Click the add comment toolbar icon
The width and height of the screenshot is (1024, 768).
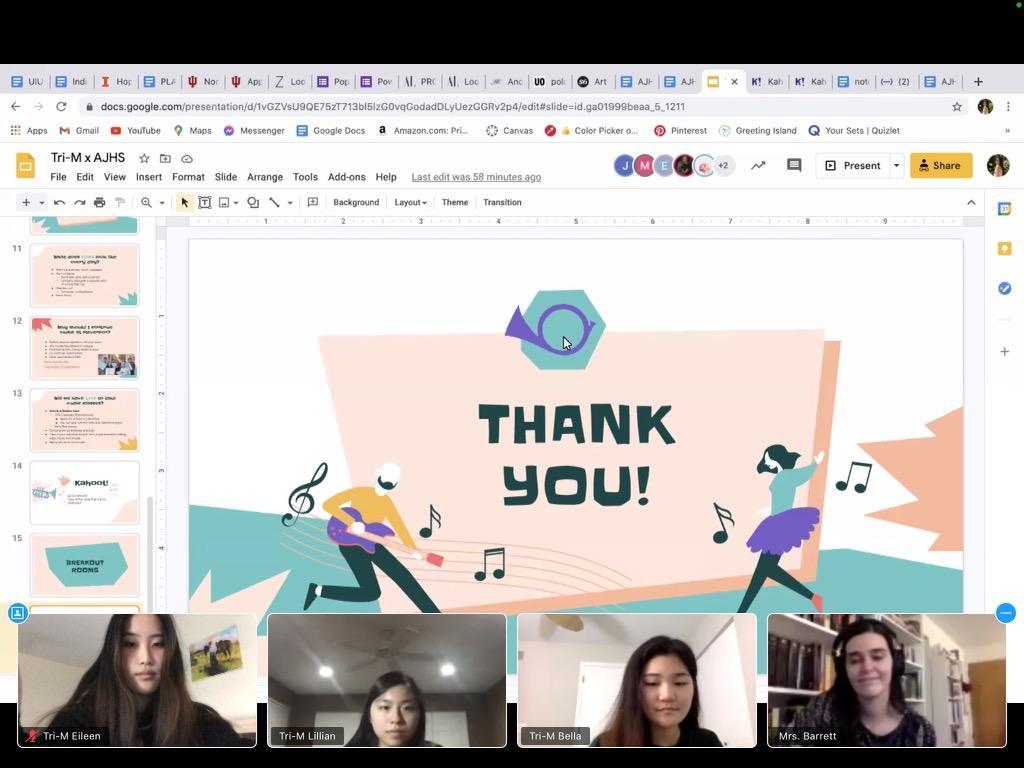[313, 202]
